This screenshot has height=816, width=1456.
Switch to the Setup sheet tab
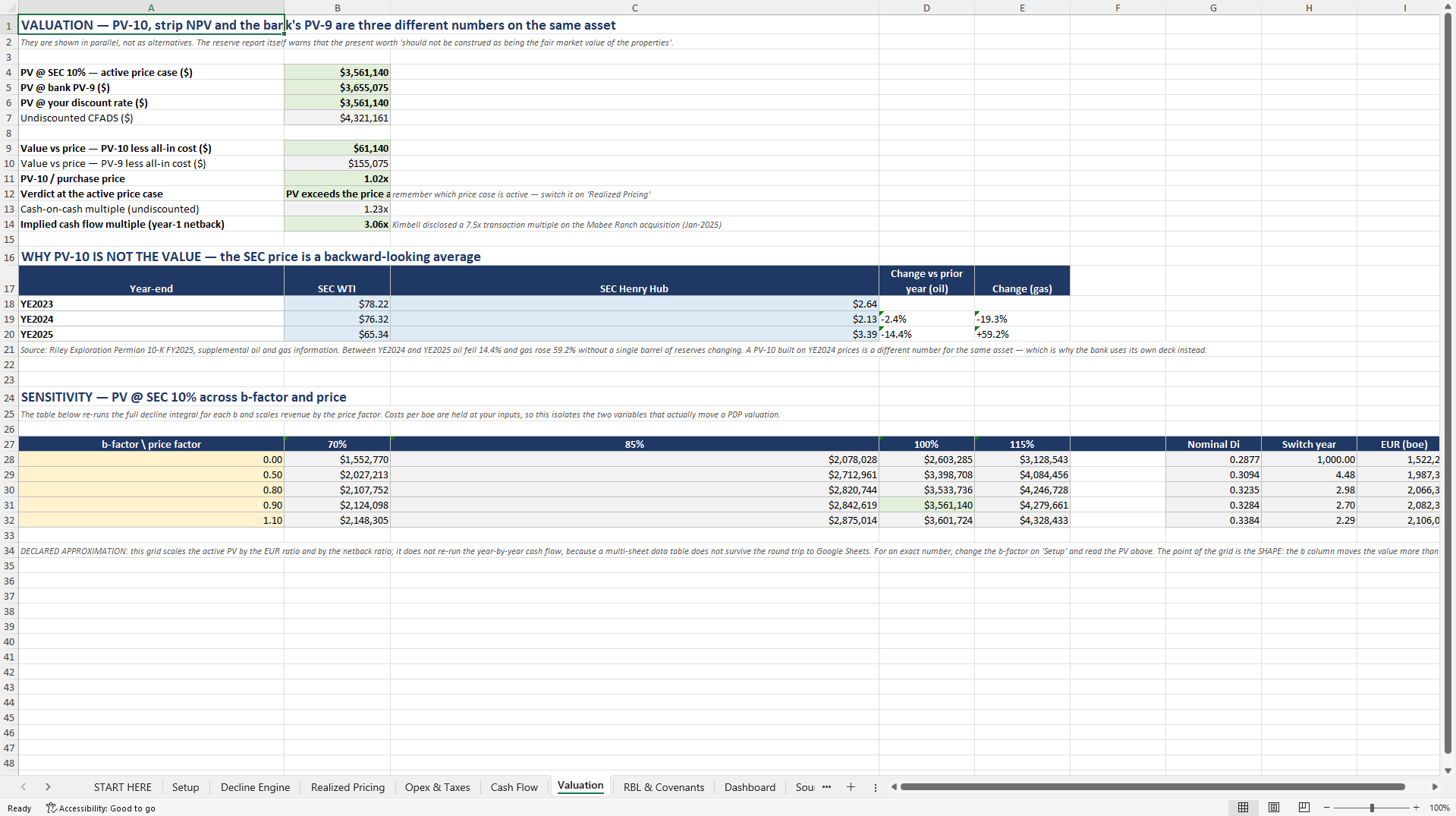tap(185, 787)
